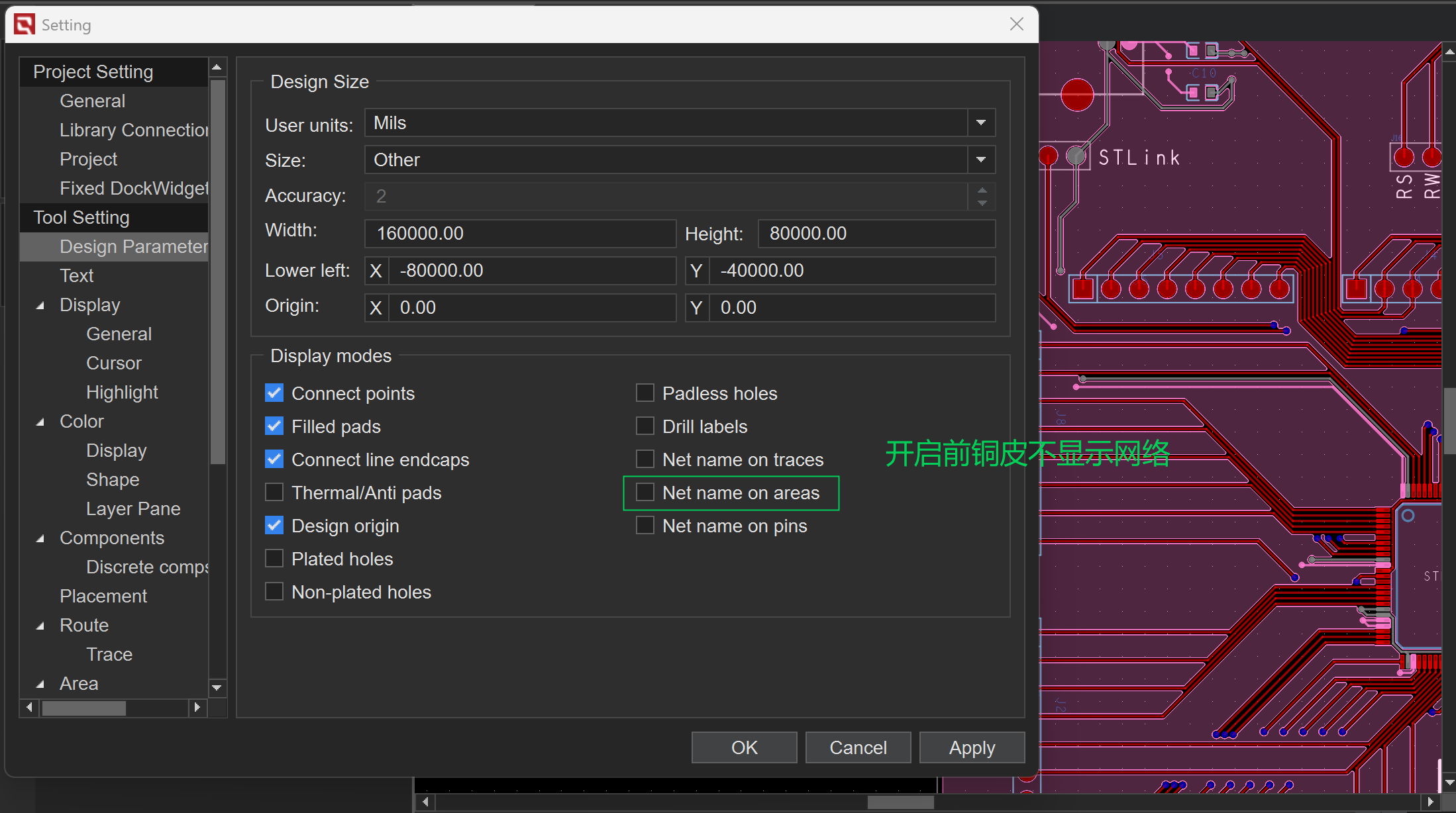
Task: Select the Layer Pane tree item
Action: pyautogui.click(x=133, y=508)
